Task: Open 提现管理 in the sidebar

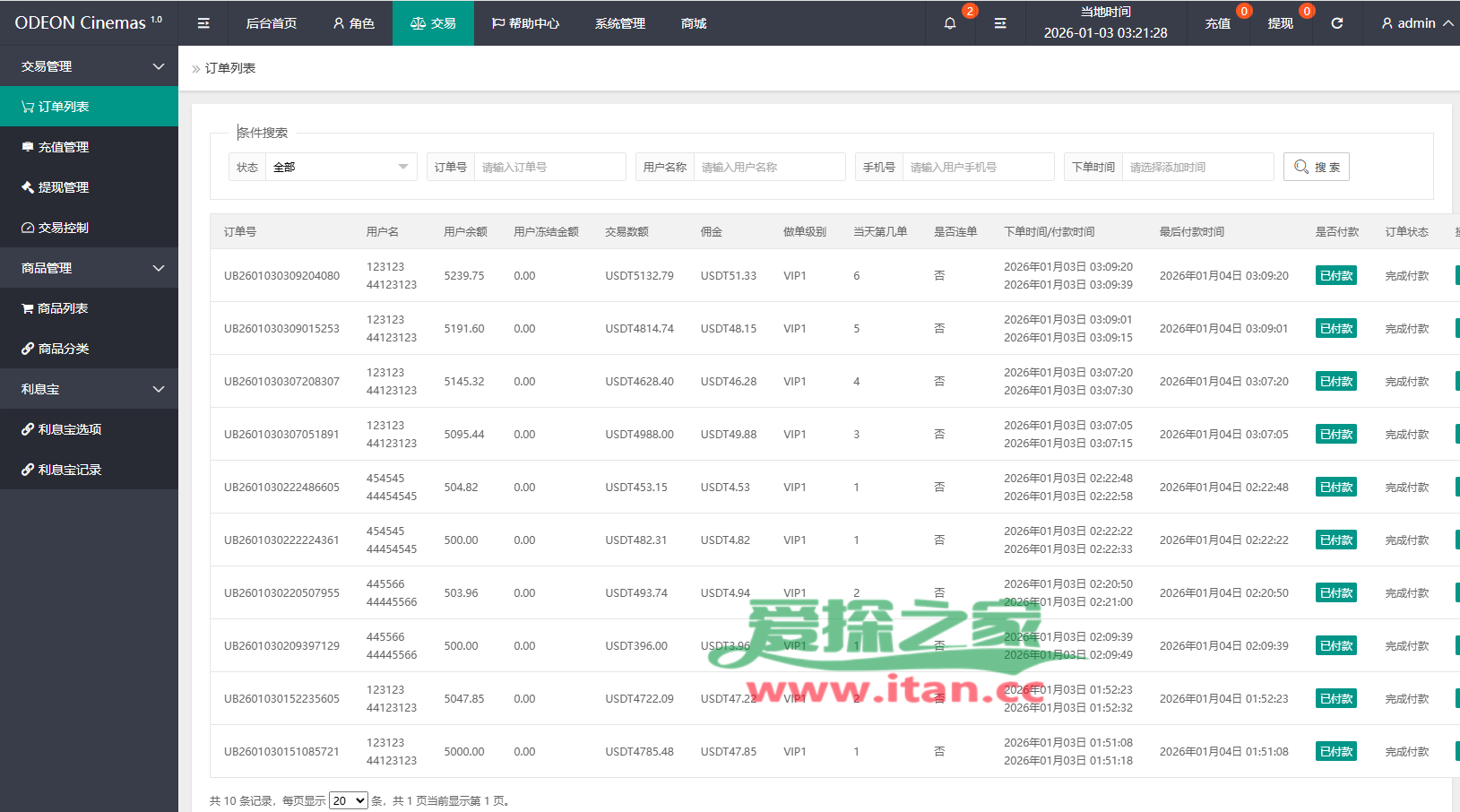Action: (63, 187)
